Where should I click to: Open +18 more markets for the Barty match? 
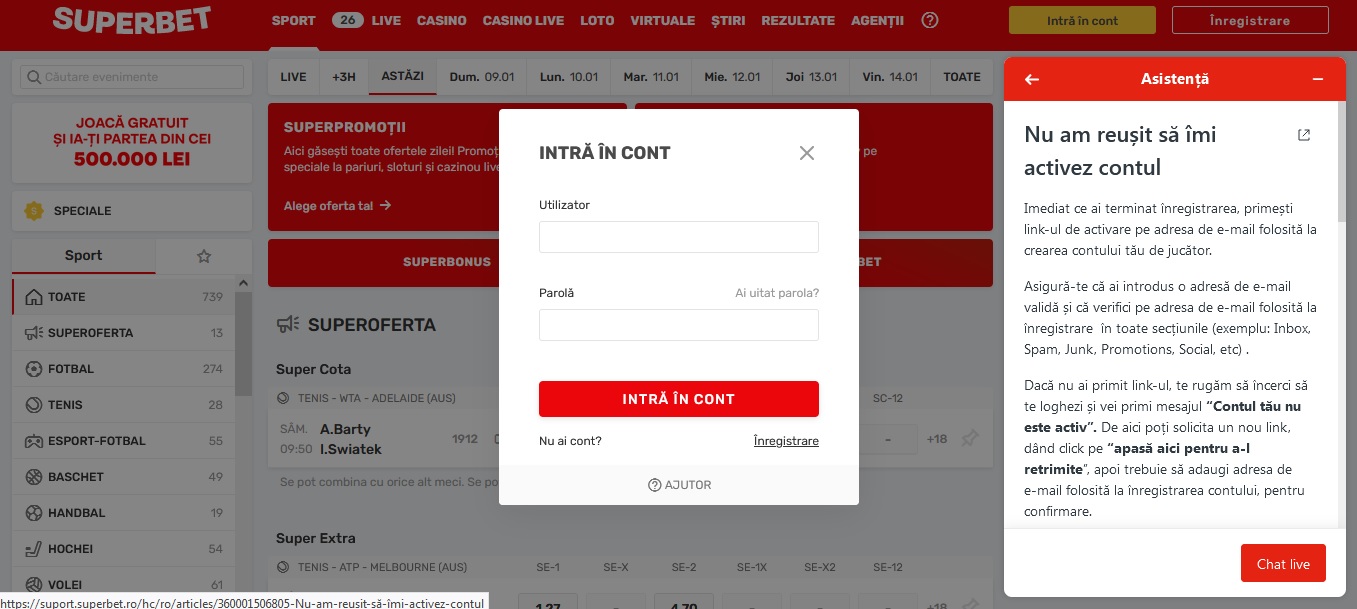click(x=937, y=439)
